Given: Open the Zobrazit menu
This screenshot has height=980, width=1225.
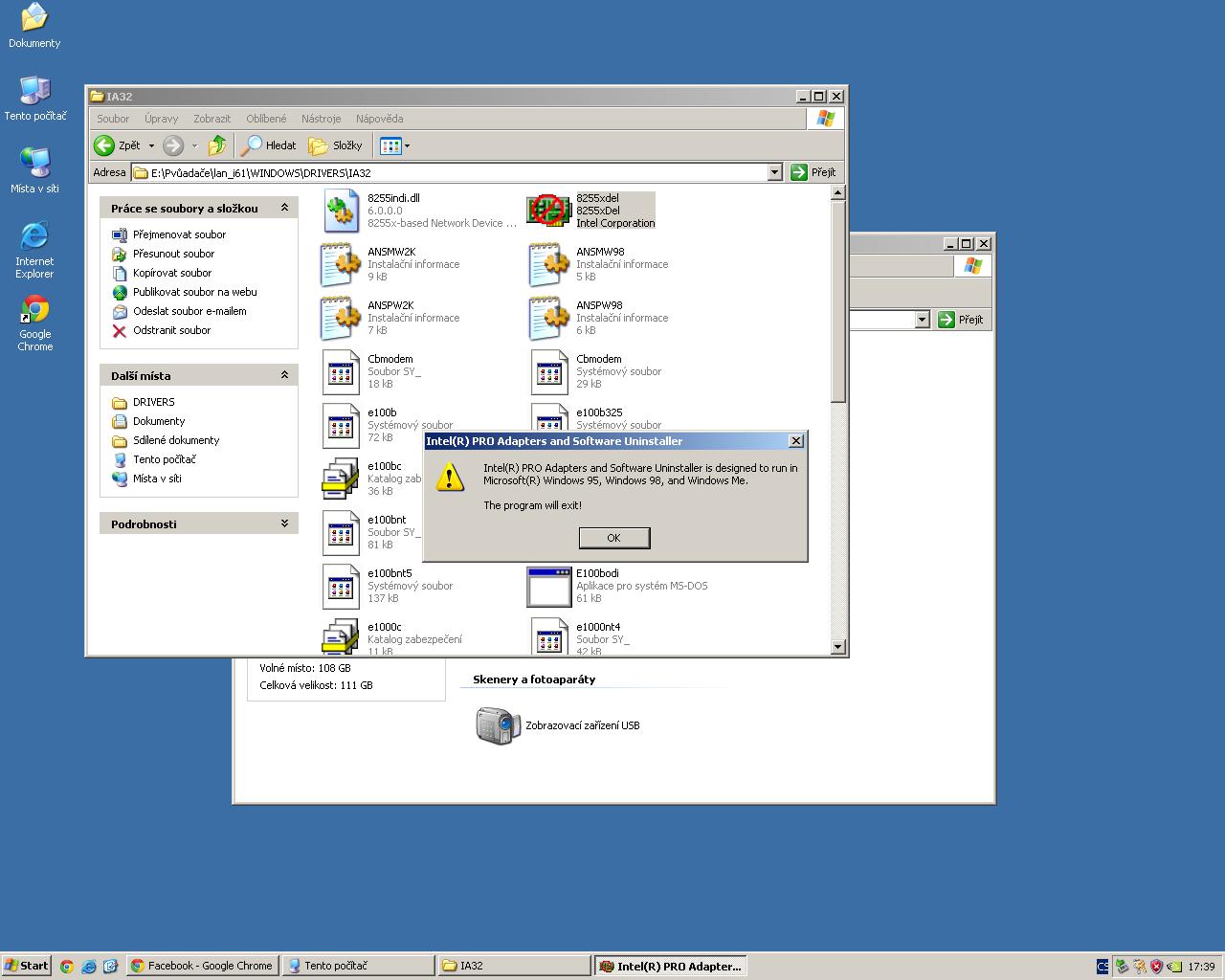Looking at the screenshot, I should 212,119.
